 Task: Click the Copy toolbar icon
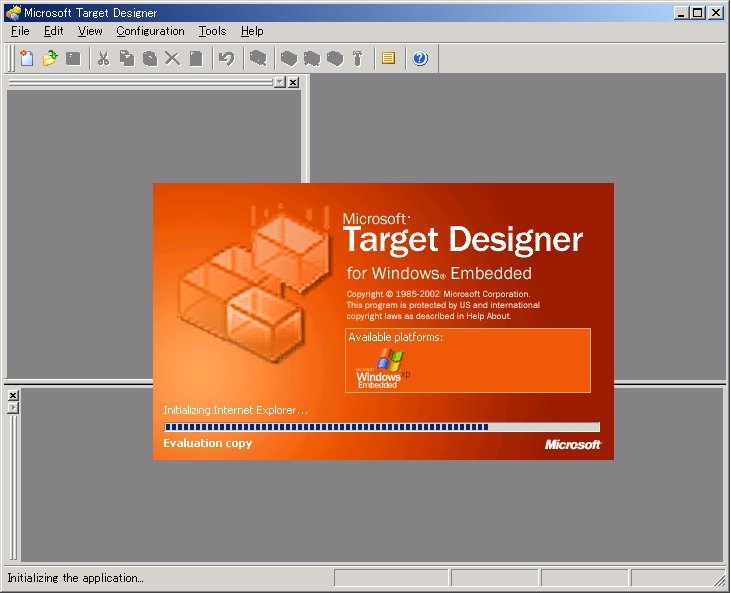point(127,58)
